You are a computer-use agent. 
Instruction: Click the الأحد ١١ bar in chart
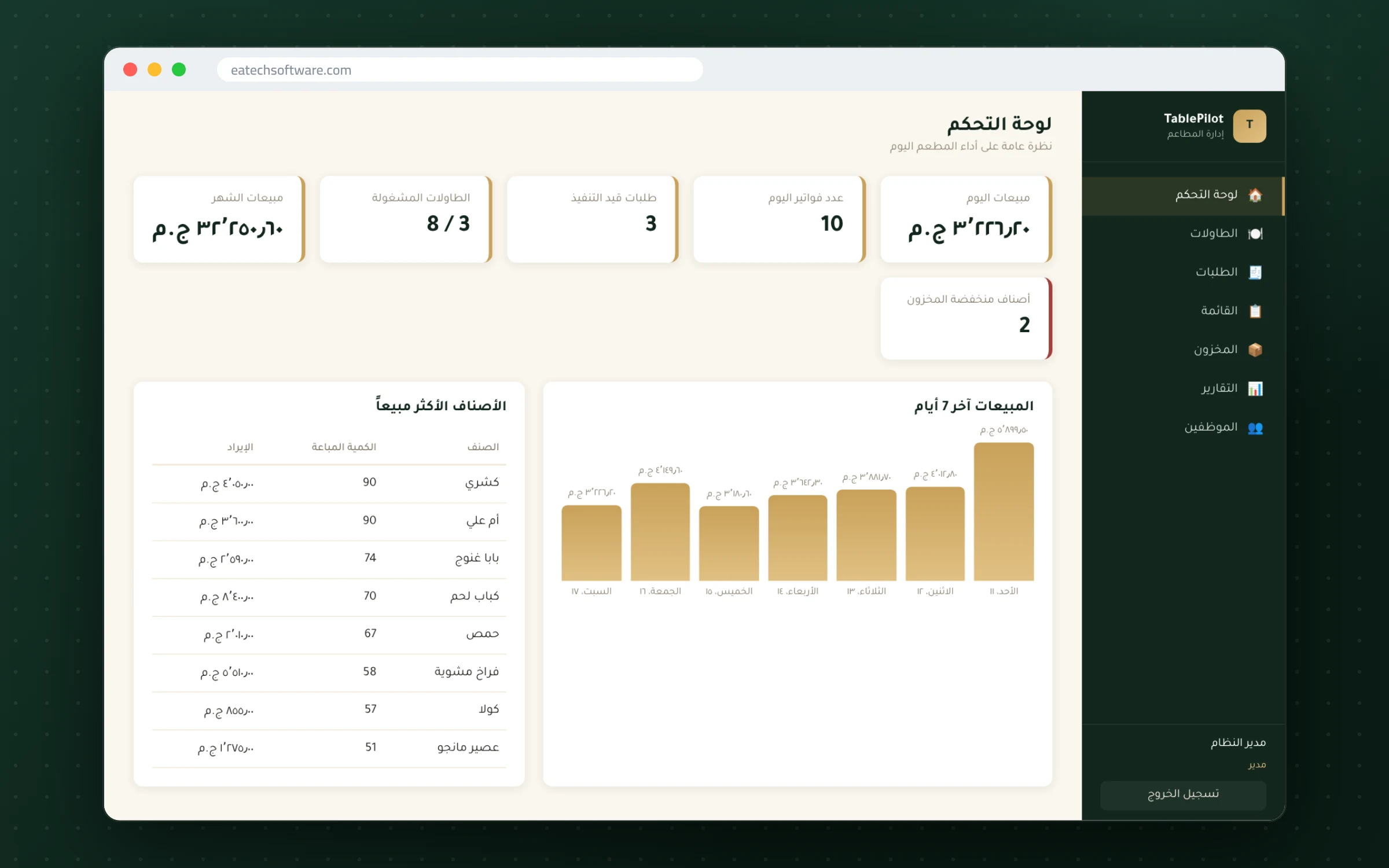(x=1004, y=512)
